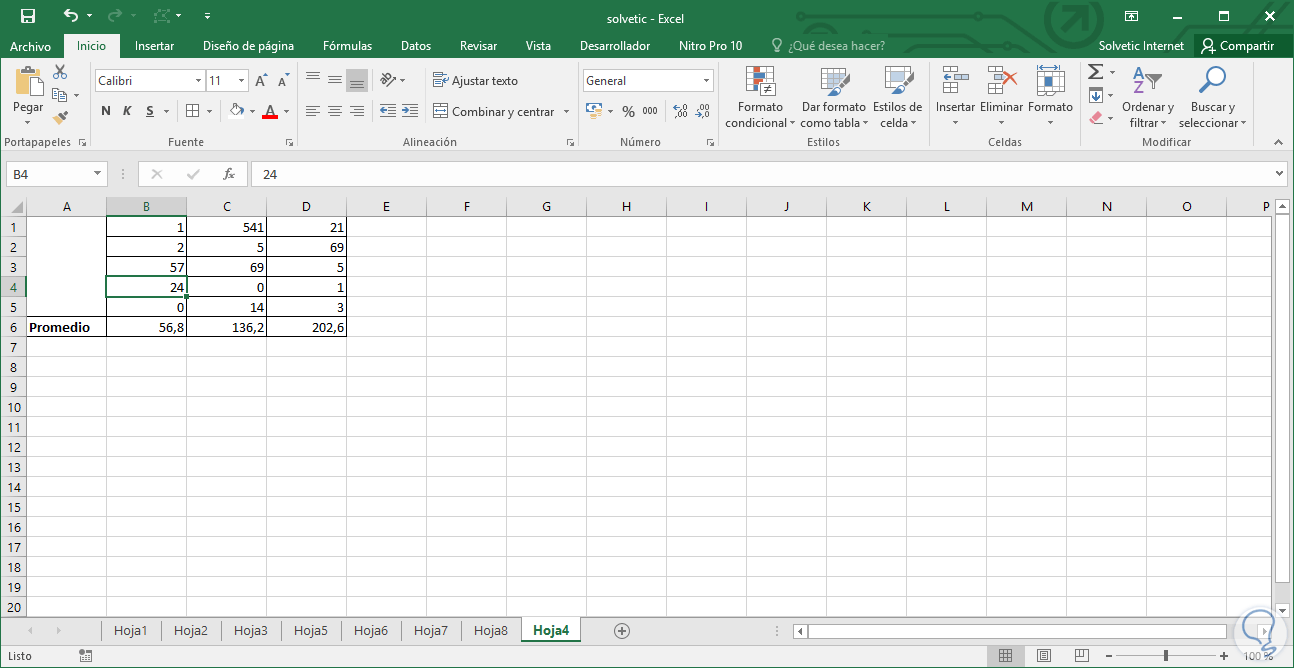The image size is (1294, 668).
Task: Open the Archivo tab
Action: point(30,46)
